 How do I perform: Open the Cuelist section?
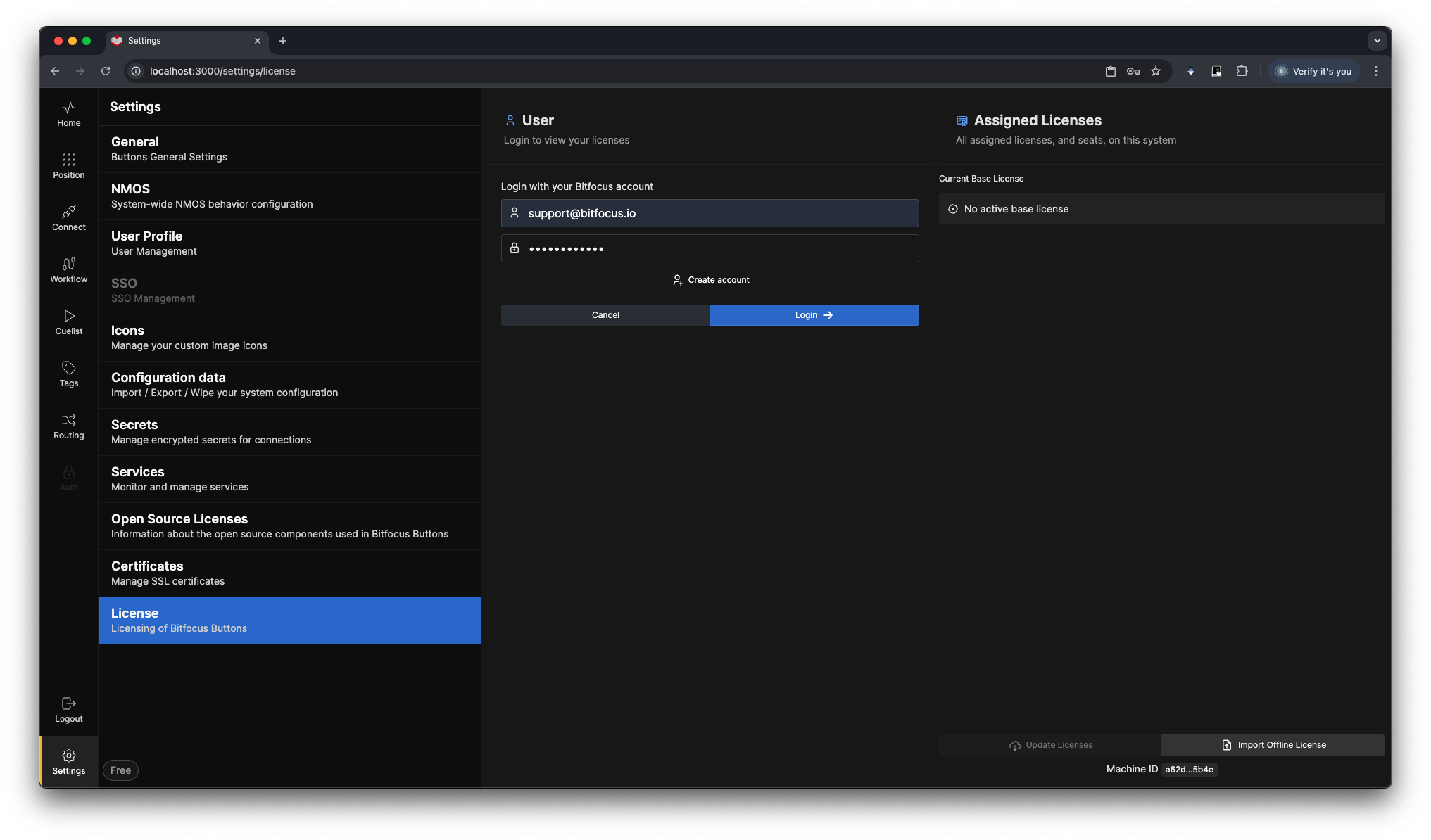pyautogui.click(x=68, y=322)
